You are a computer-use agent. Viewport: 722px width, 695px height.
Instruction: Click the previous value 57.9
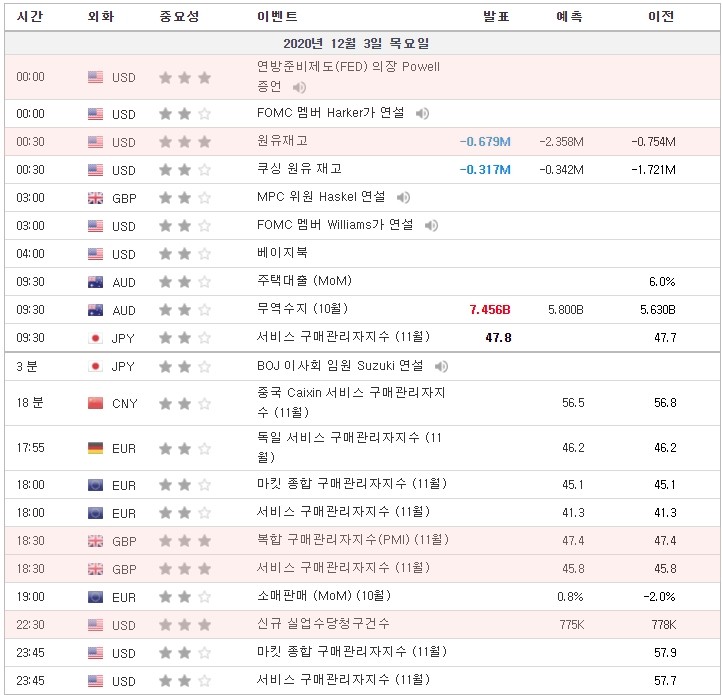tap(665, 653)
